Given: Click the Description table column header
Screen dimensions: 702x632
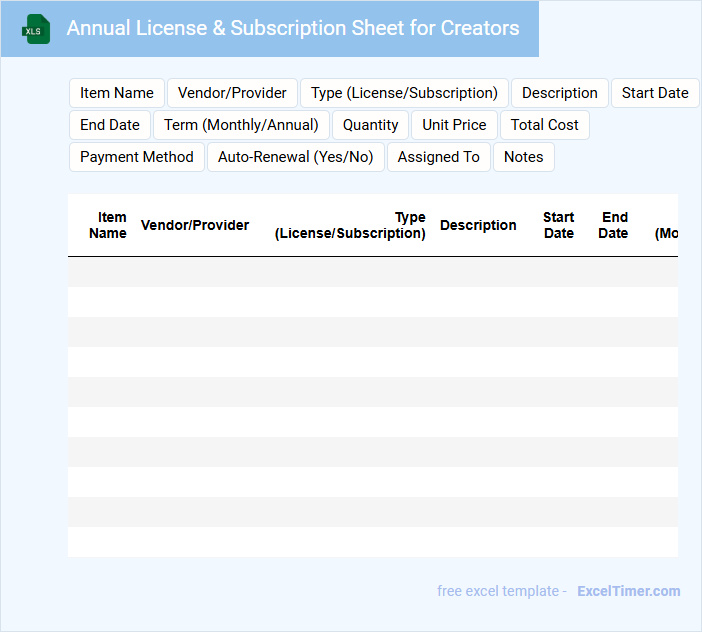Looking at the screenshot, I should point(478,225).
